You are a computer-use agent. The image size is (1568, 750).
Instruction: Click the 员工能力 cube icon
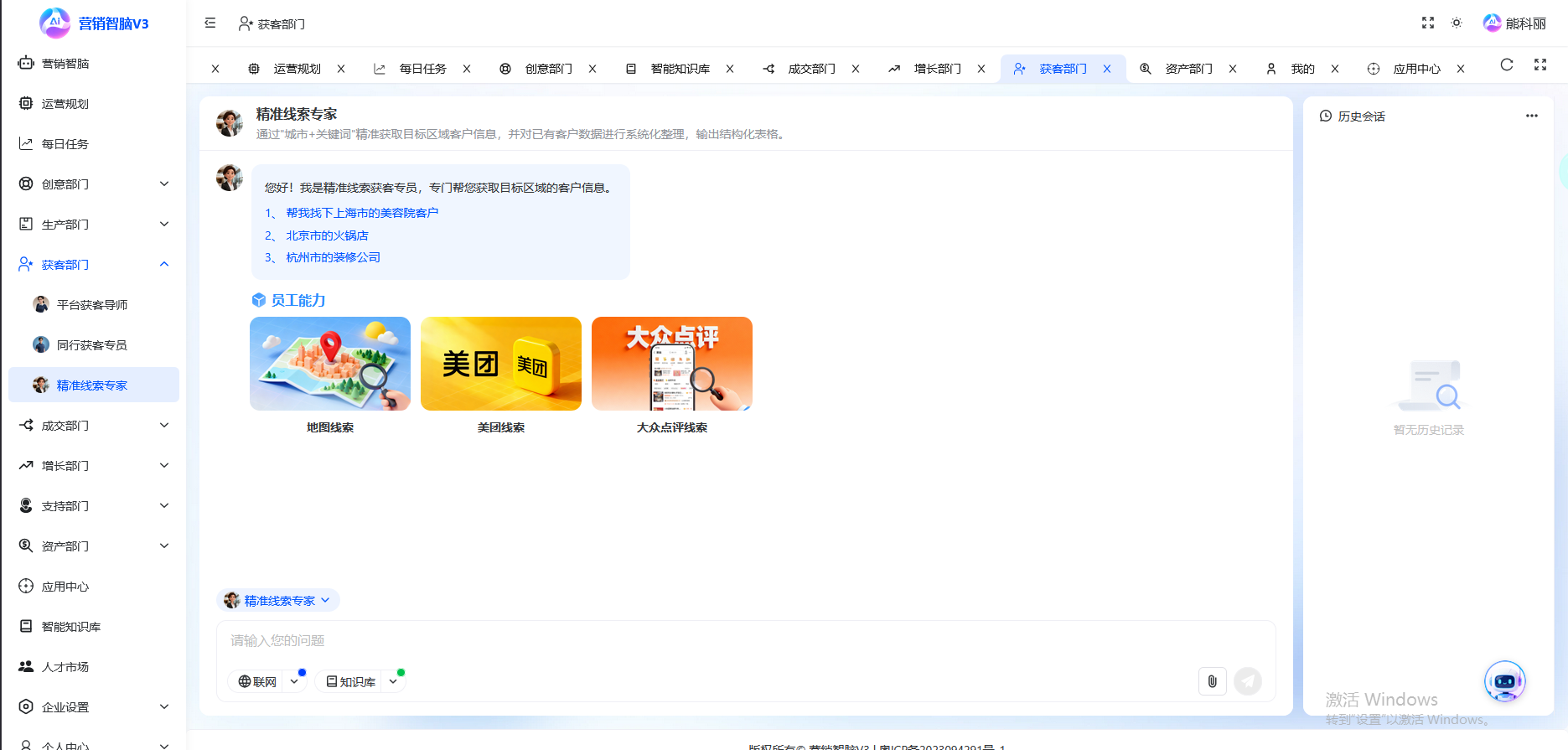point(259,300)
